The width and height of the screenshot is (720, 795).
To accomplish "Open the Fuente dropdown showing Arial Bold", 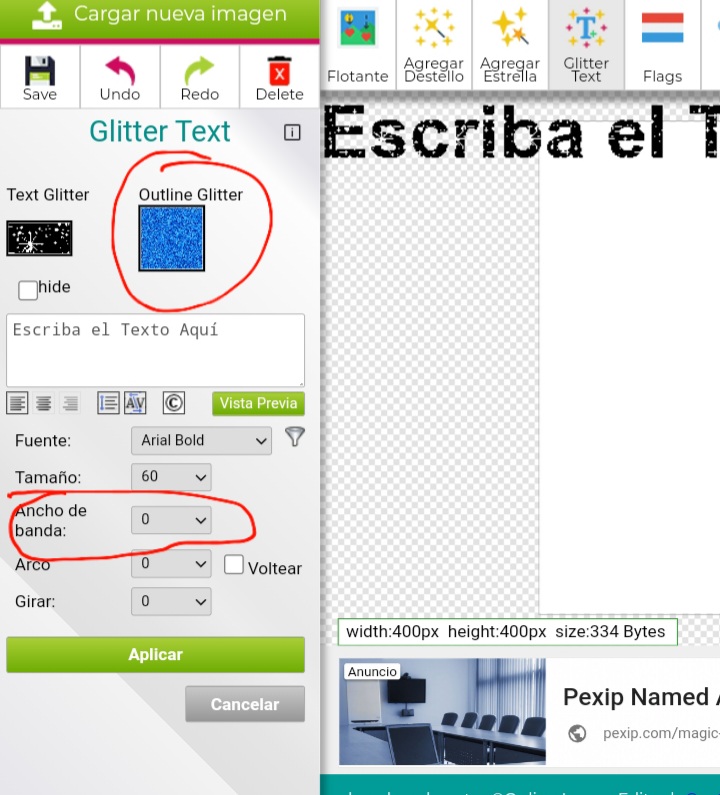I will 201,440.
